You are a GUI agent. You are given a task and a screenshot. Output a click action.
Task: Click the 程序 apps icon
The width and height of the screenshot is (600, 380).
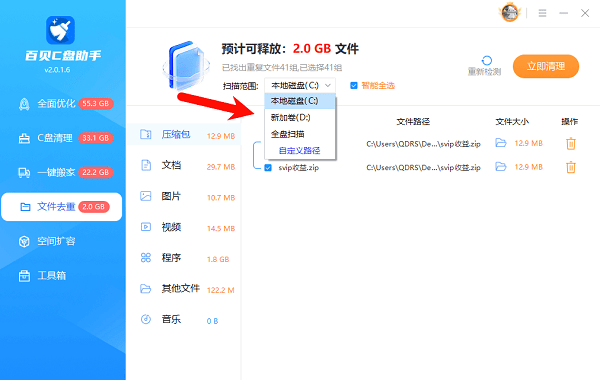[x=146, y=258]
